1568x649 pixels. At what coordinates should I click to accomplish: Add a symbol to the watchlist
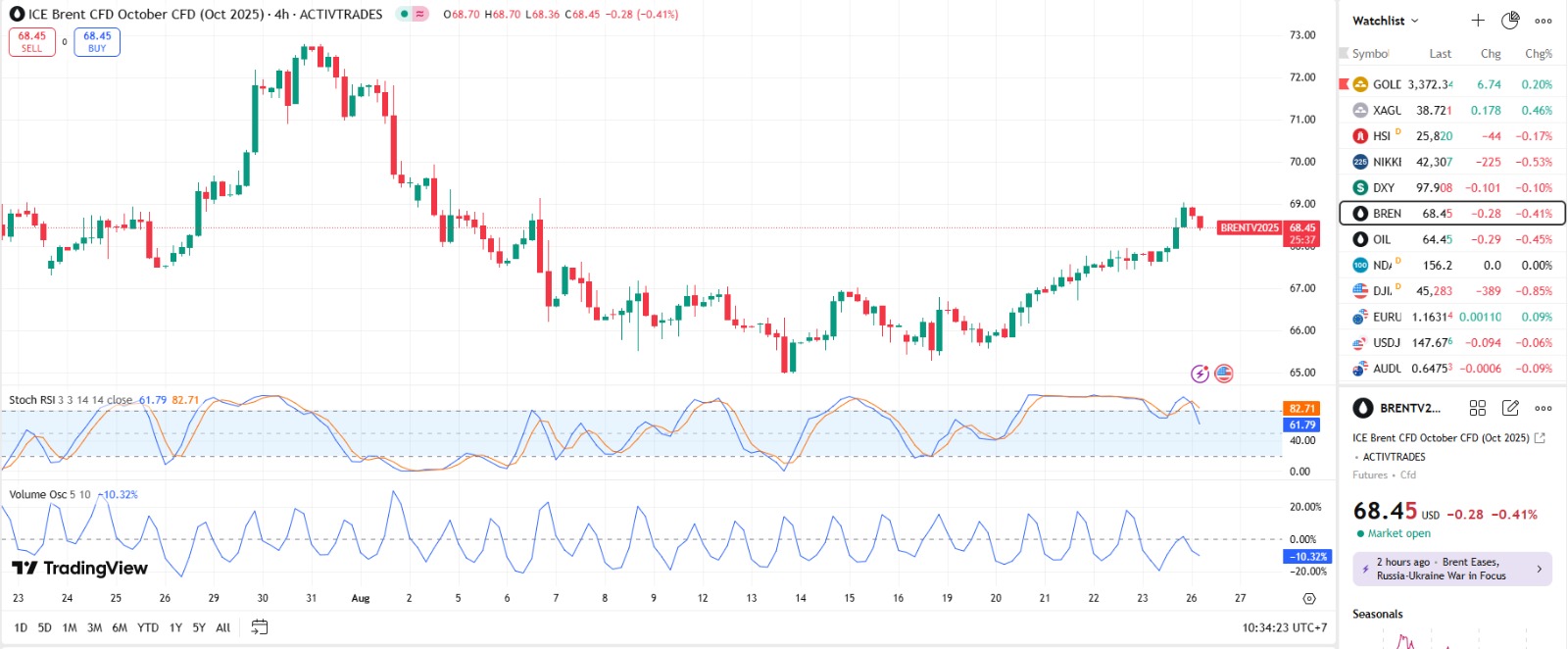1478,21
